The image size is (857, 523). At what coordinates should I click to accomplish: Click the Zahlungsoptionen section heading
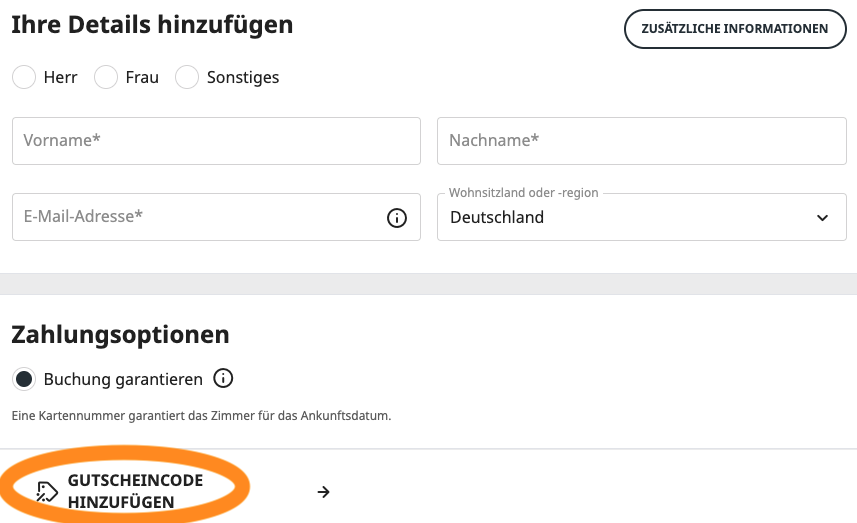point(120,334)
